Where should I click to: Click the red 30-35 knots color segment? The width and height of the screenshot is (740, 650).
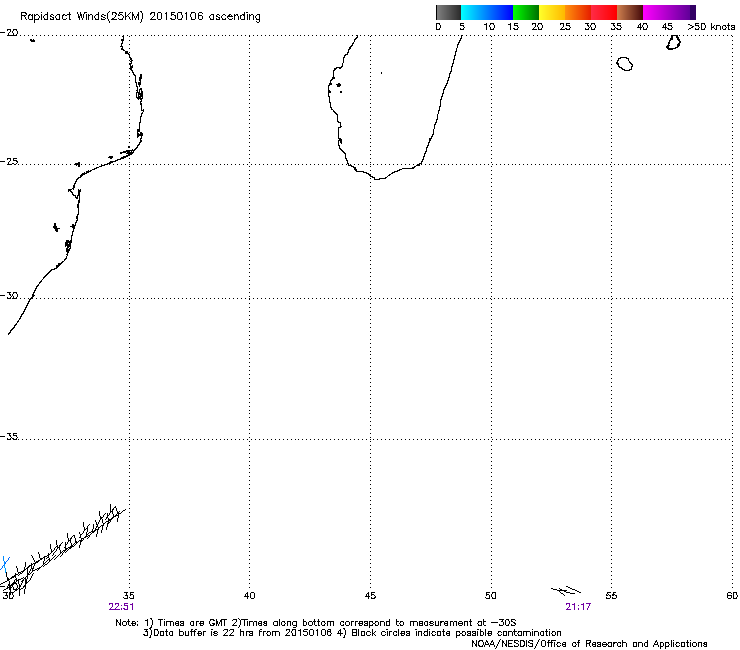pos(604,12)
